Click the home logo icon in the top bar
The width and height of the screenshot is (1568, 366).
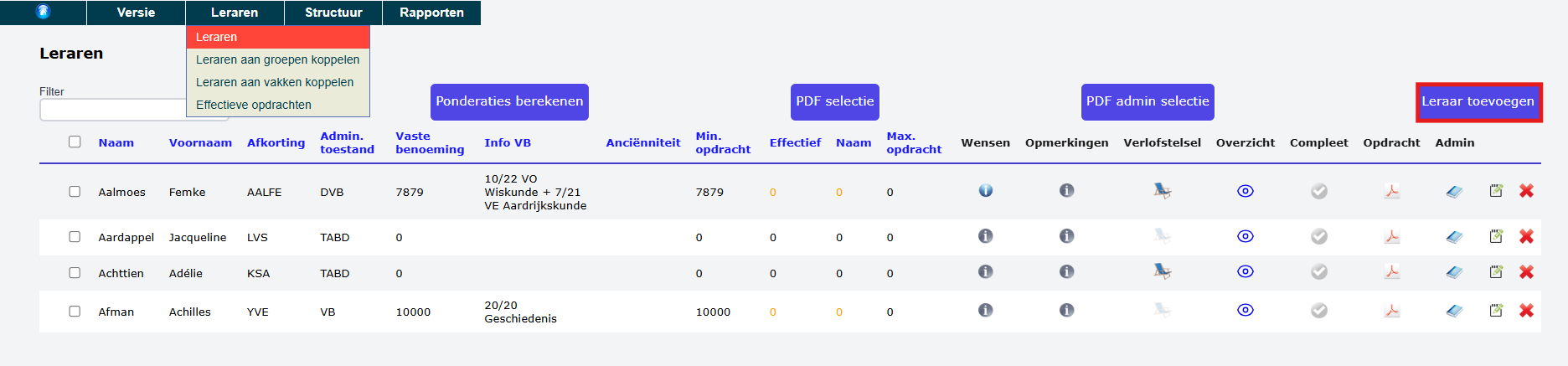click(44, 12)
